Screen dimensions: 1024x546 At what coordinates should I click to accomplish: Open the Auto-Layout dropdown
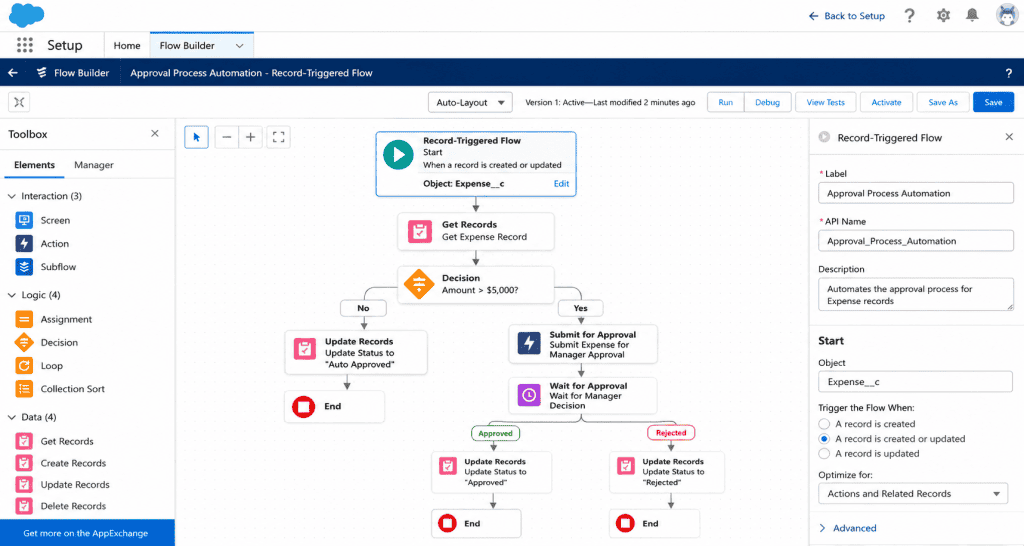click(470, 103)
